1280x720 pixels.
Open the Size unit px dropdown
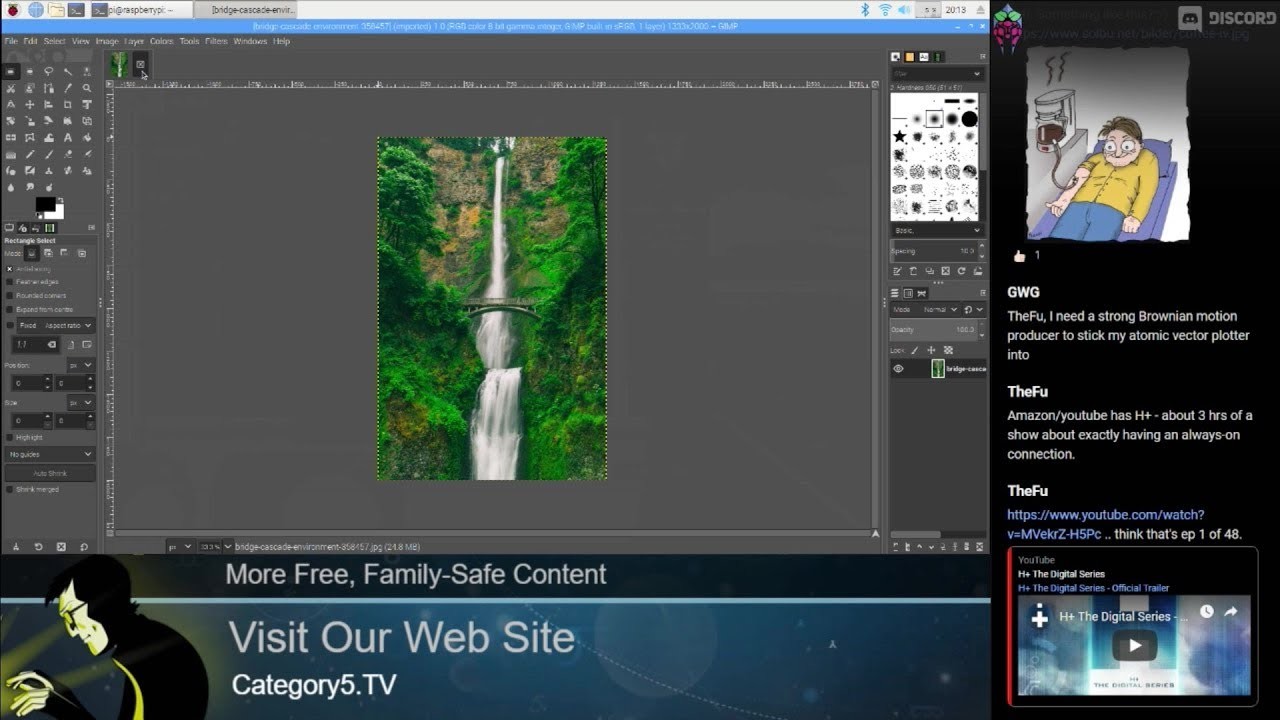80,402
